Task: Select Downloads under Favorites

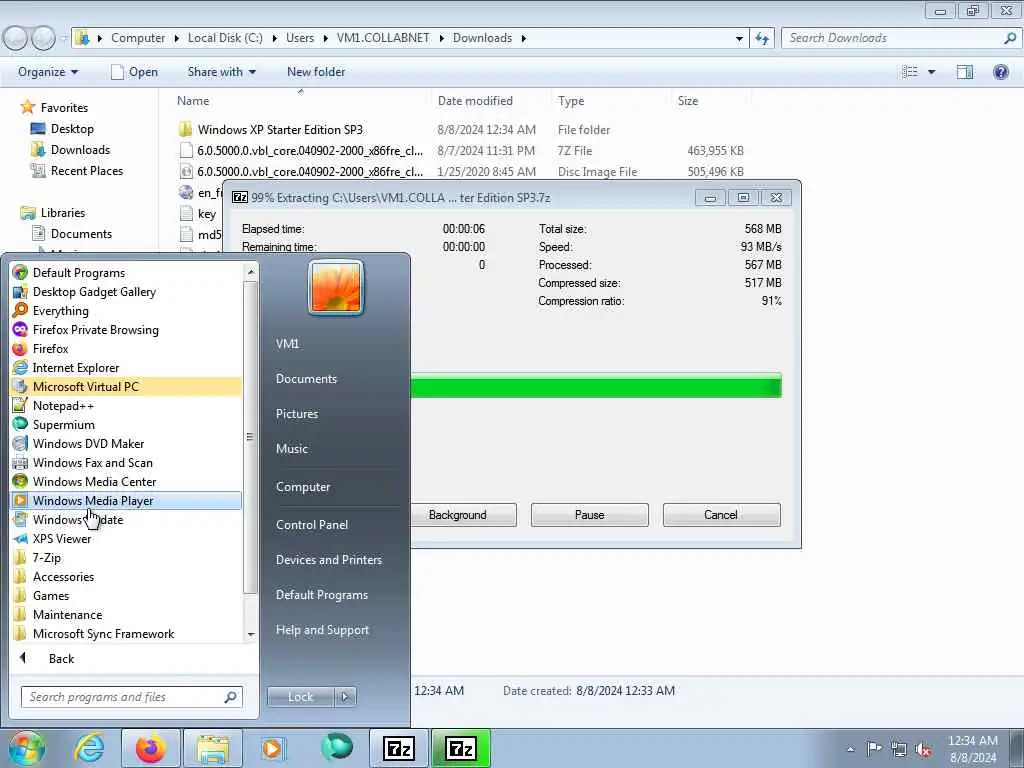Action: point(80,150)
